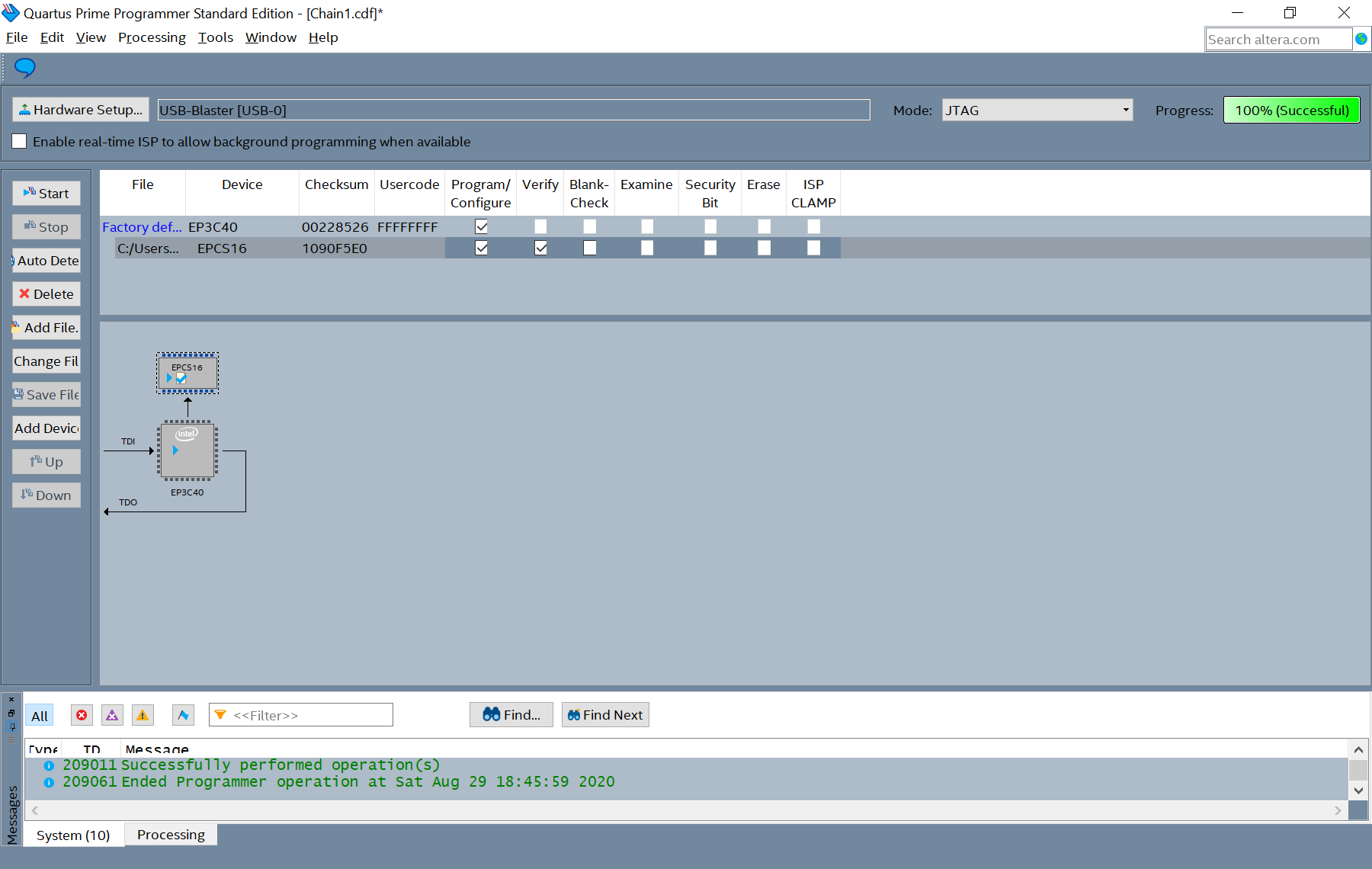Click the horizontal scrollbar right arrow in Messages

click(1338, 810)
